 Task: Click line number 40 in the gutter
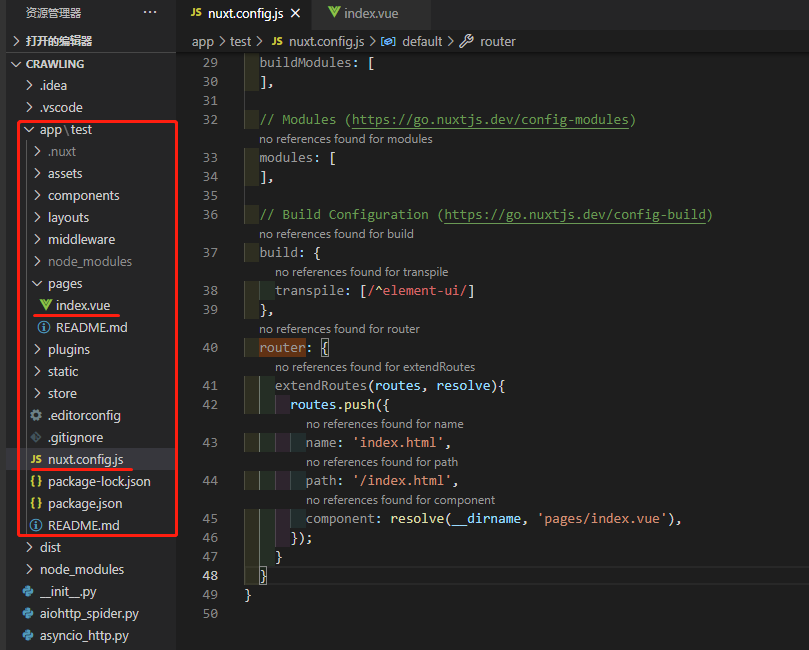pyautogui.click(x=210, y=348)
